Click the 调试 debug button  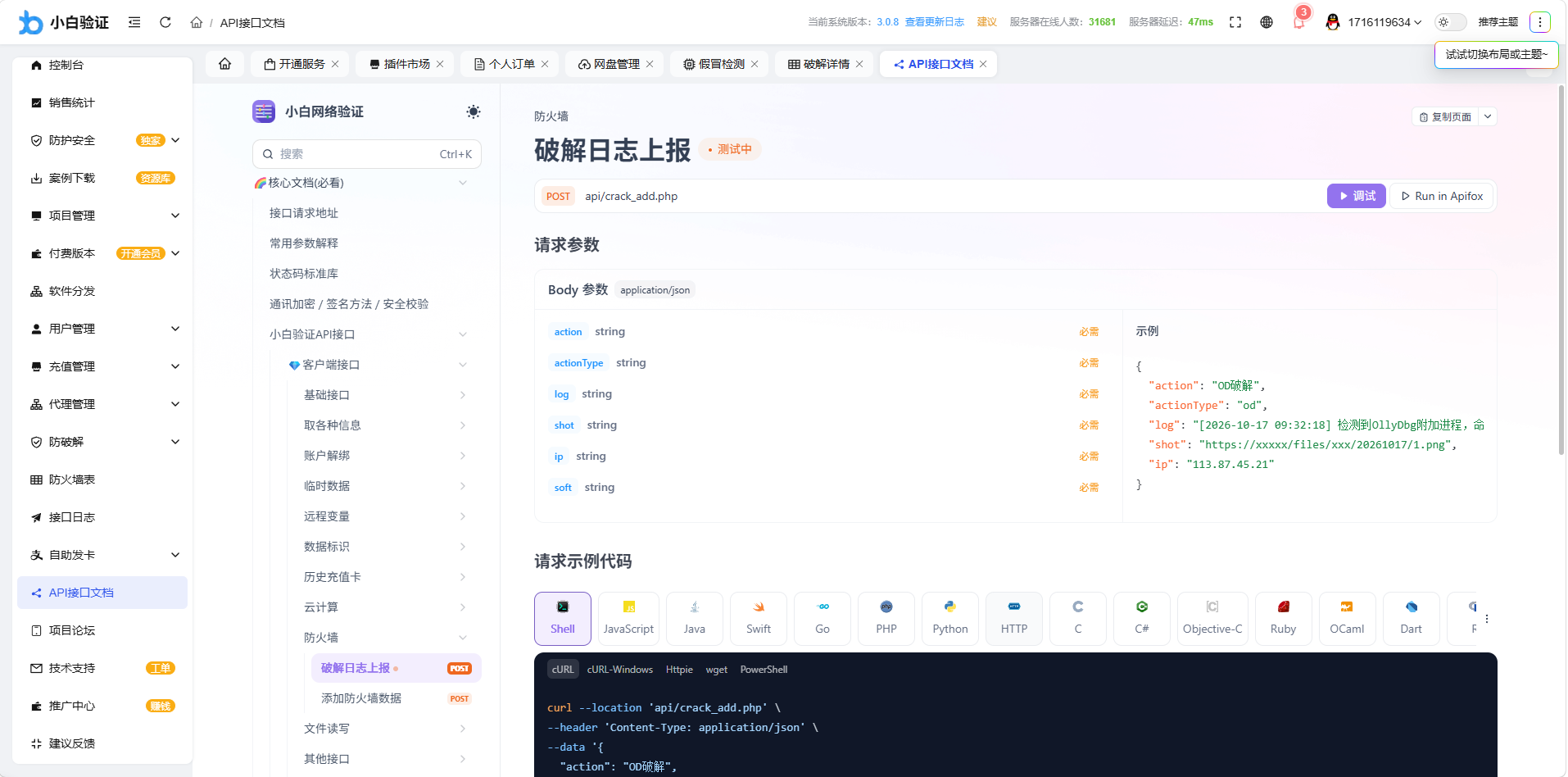1357,196
